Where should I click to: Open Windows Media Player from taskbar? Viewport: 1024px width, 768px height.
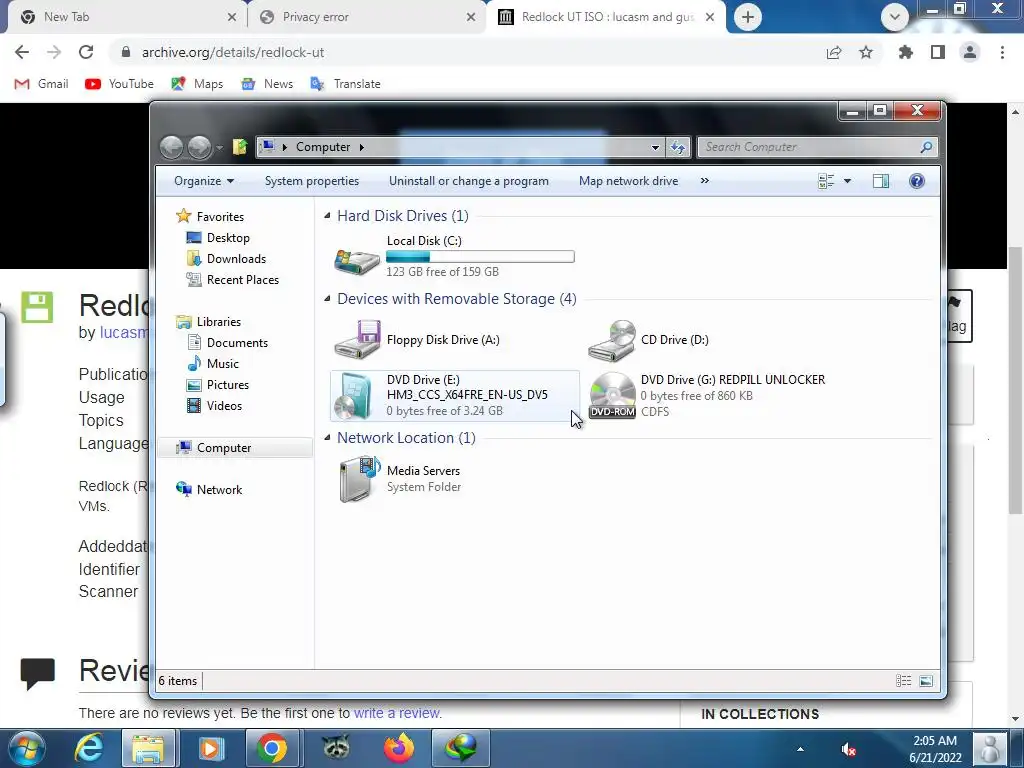tap(210, 748)
